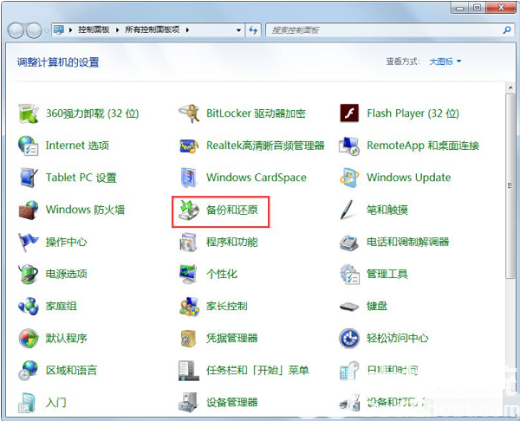Open the 家长控制 icon
Image resolution: width=520 pixels, height=421 pixels.
coord(189,306)
